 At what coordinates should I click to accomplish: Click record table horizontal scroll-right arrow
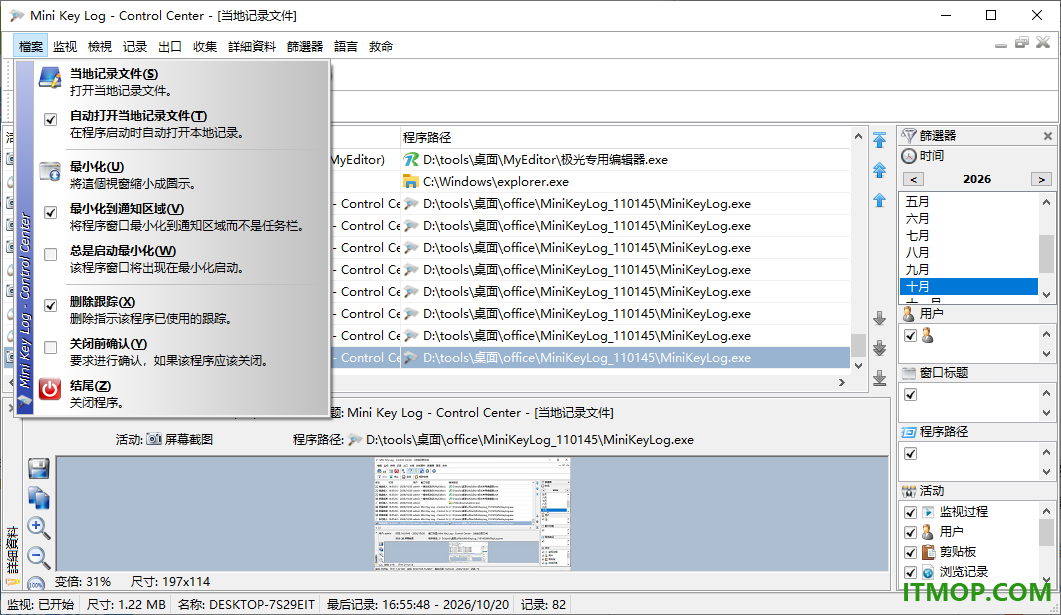[x=842, y=382]
